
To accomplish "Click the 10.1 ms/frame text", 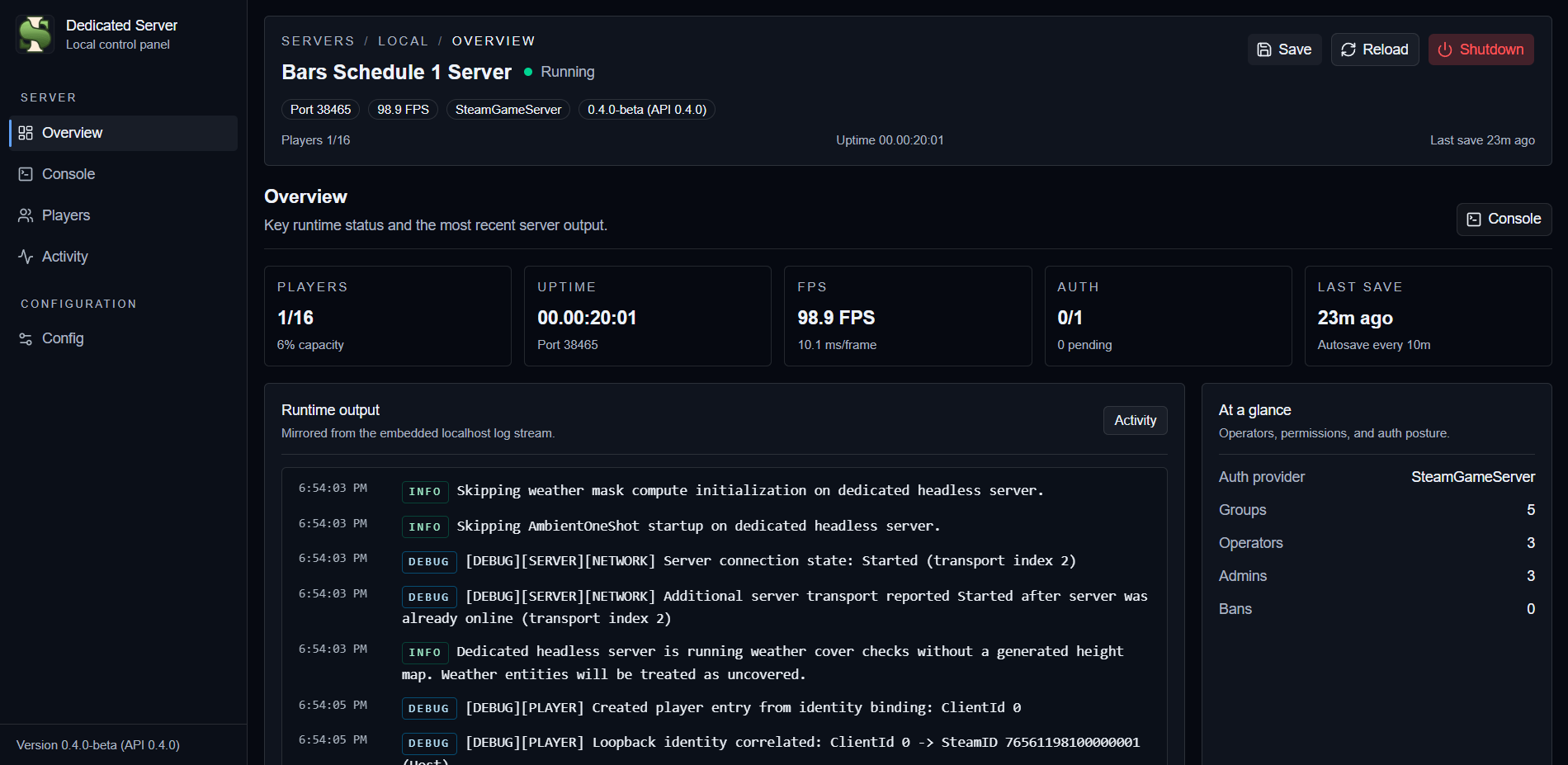I will coord(837,345).
